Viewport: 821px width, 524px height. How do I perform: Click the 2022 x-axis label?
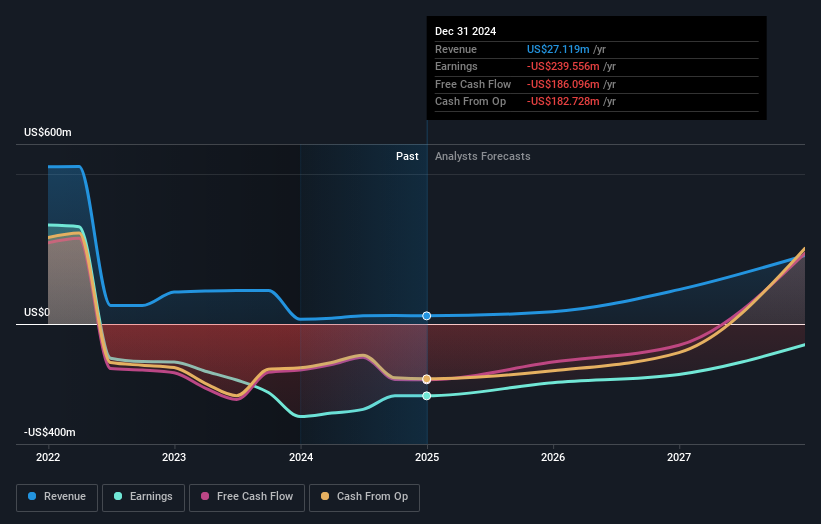tap(48, 457)
